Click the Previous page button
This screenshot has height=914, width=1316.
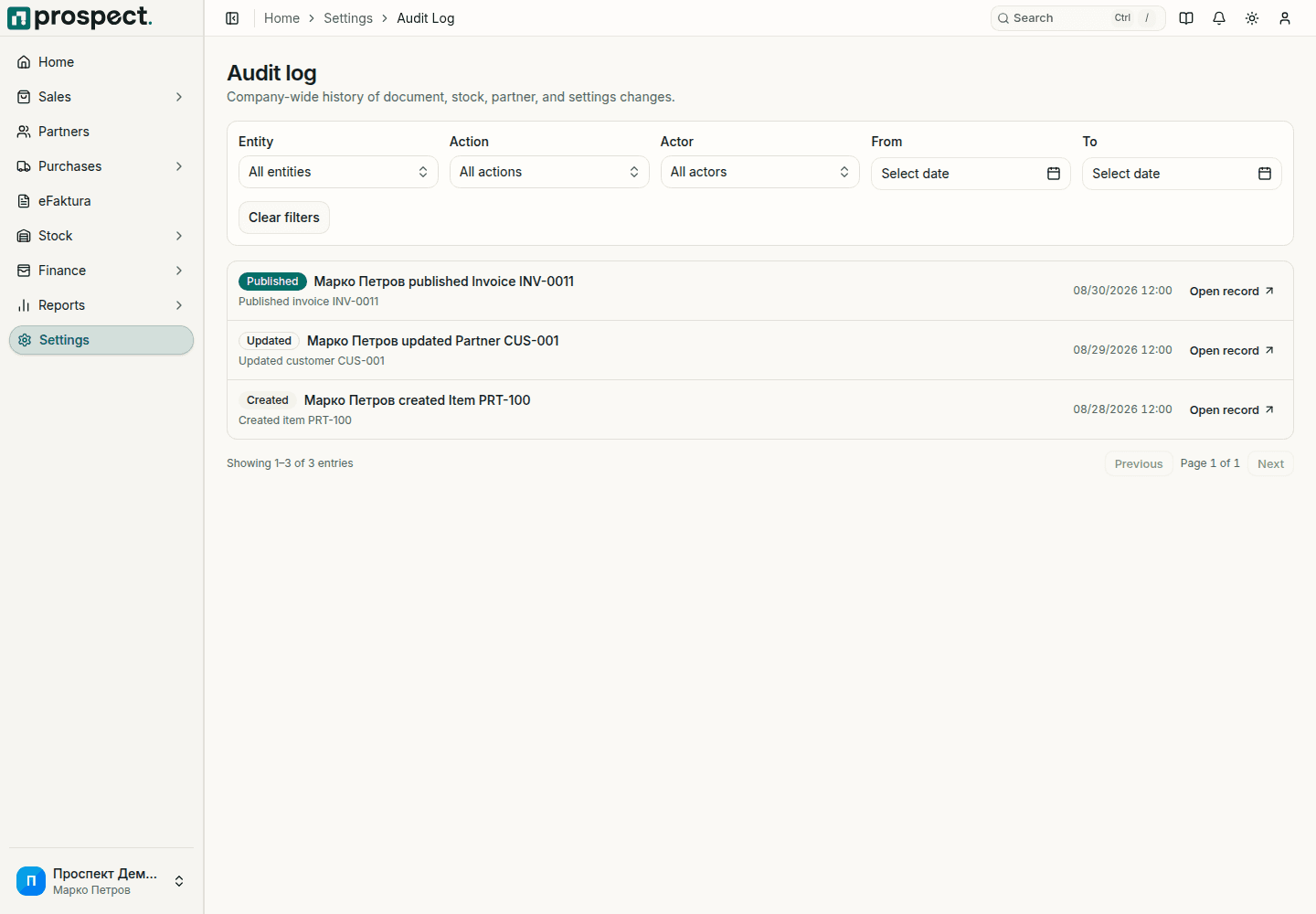tap(1139, 464)
